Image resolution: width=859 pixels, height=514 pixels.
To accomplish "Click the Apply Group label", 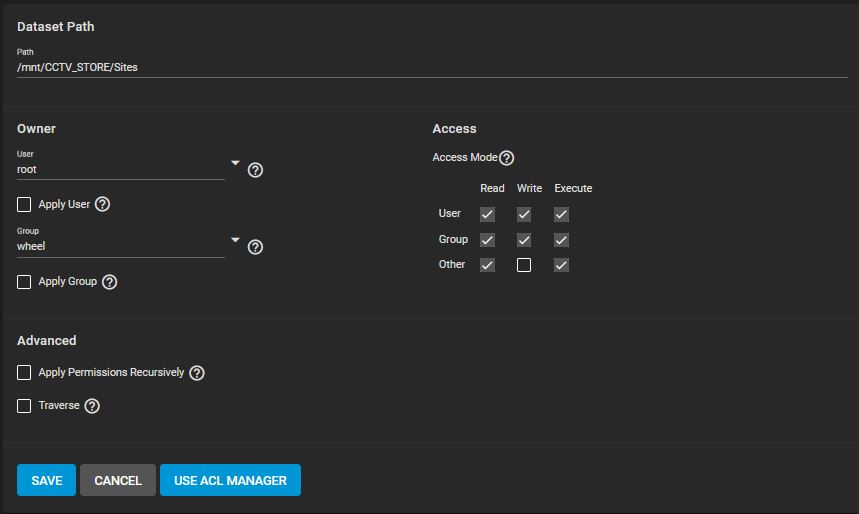I will tap(67, 282).
